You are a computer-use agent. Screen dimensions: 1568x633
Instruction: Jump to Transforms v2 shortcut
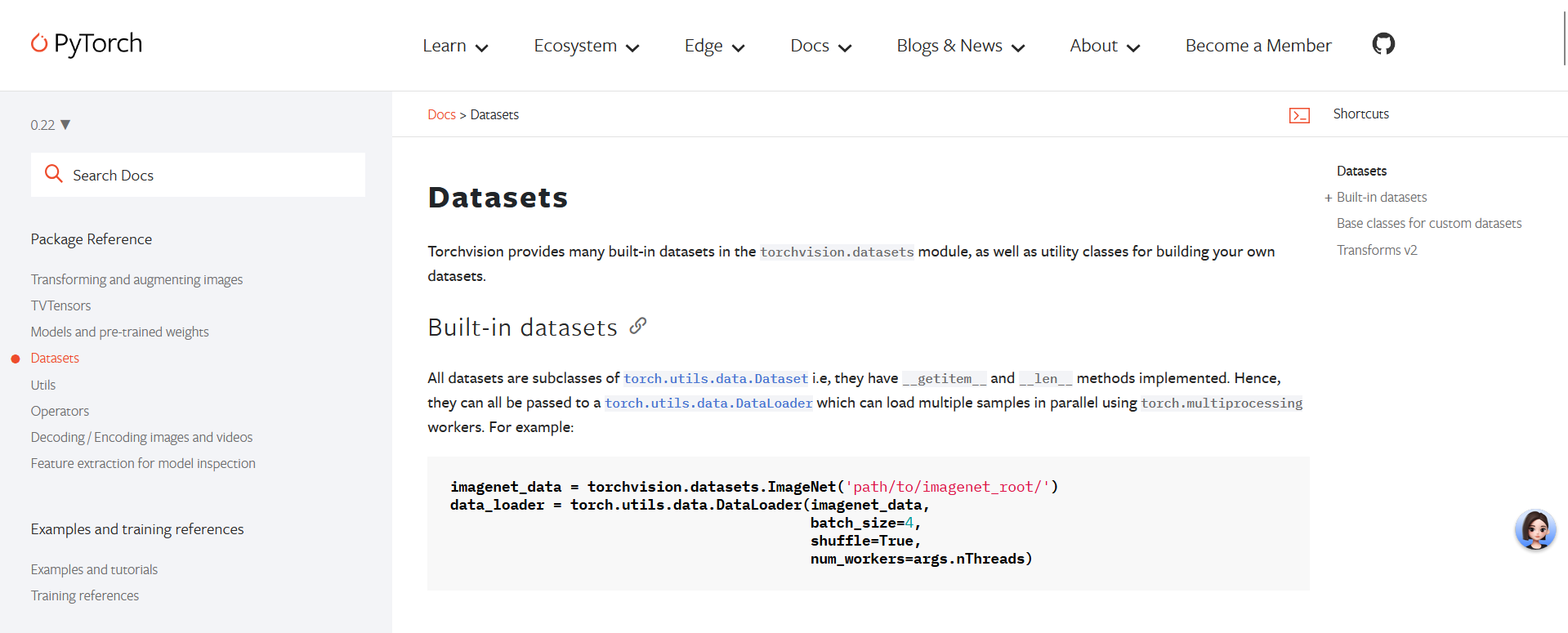tap(1377, 250)
